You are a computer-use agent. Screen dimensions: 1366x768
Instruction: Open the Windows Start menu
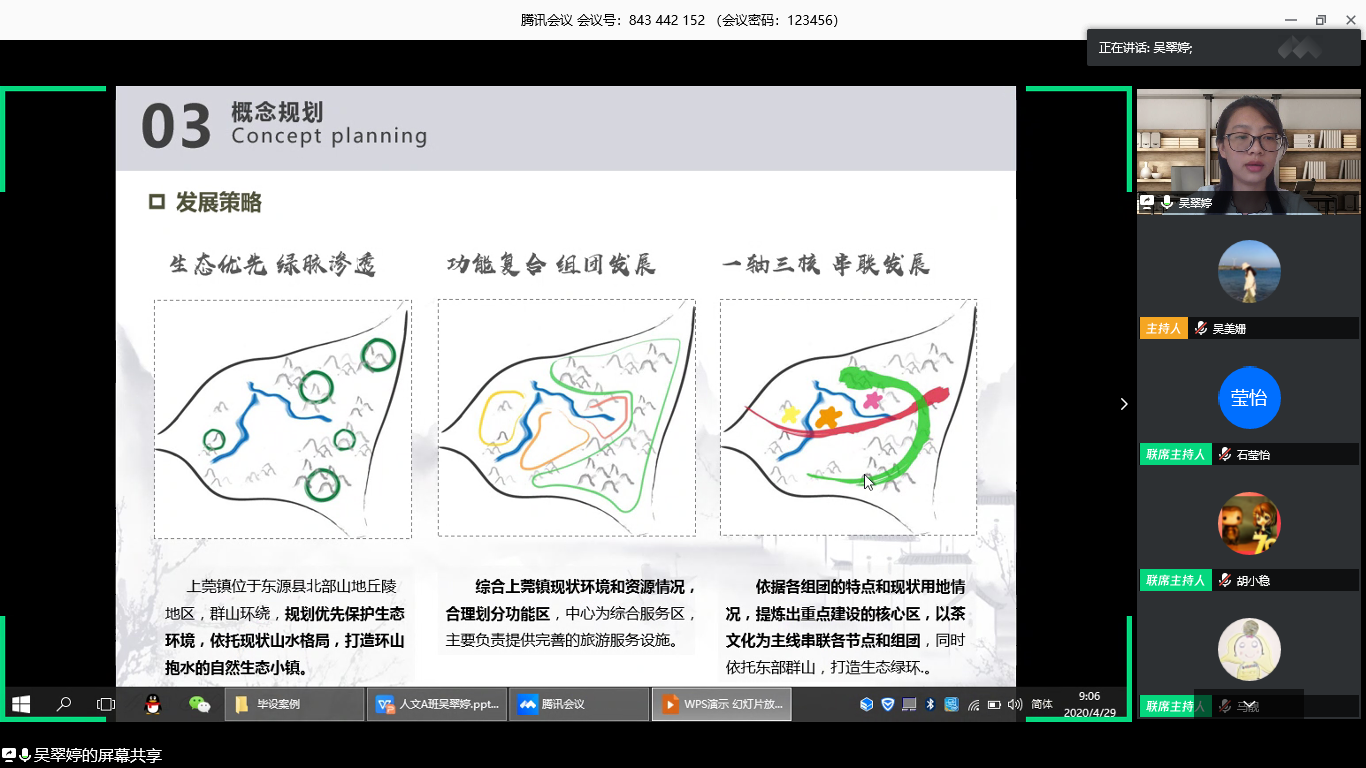(x=20, y=704)
